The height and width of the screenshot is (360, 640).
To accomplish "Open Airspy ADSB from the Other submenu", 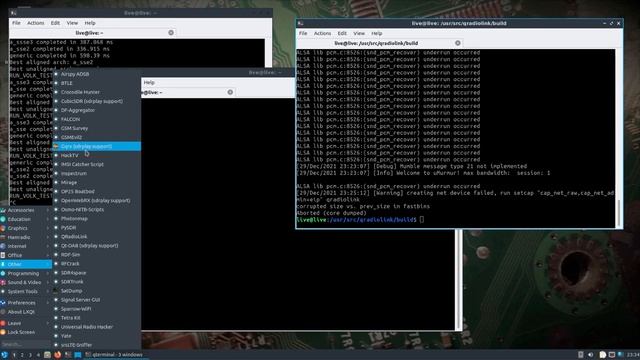I will tap(96, 74).
